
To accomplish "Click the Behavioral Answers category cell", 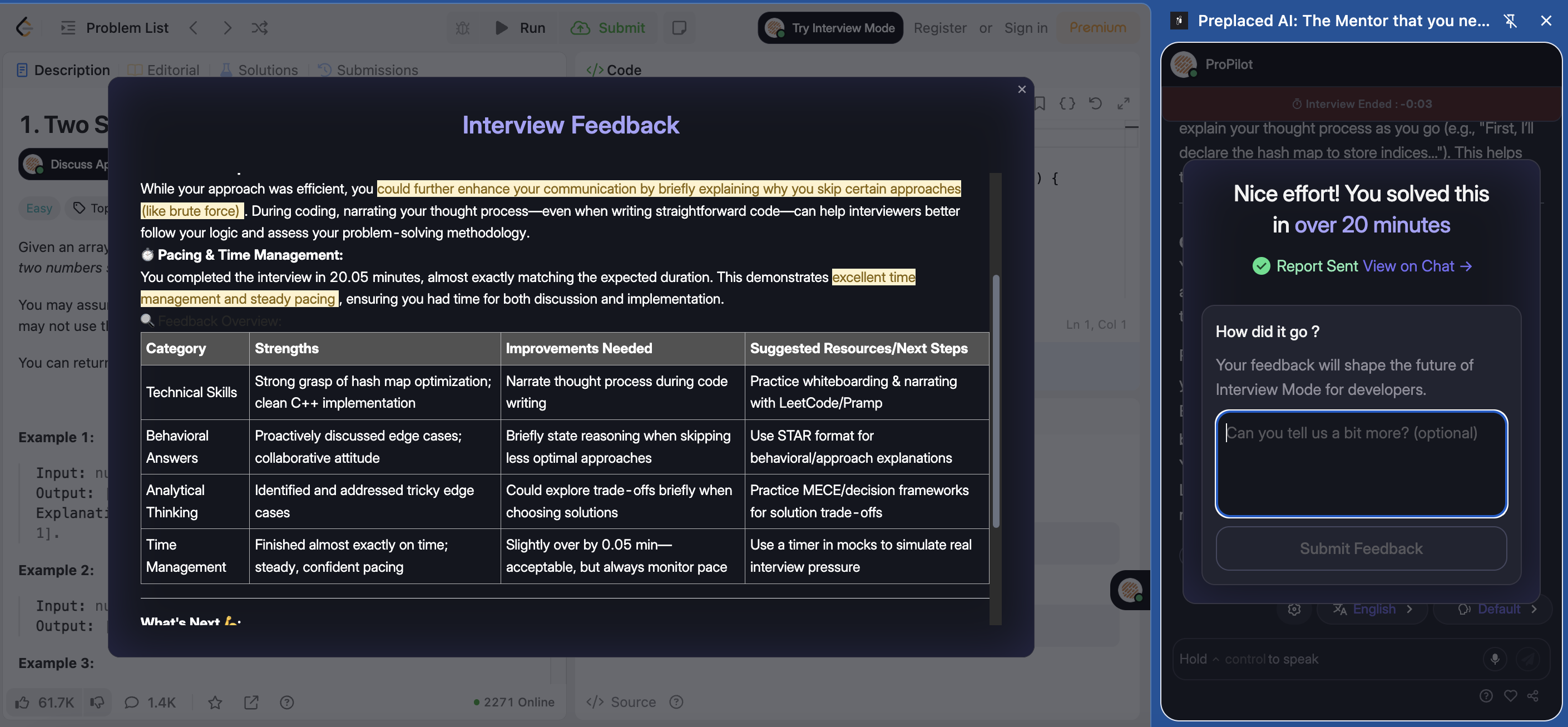I will coord(195,446).
